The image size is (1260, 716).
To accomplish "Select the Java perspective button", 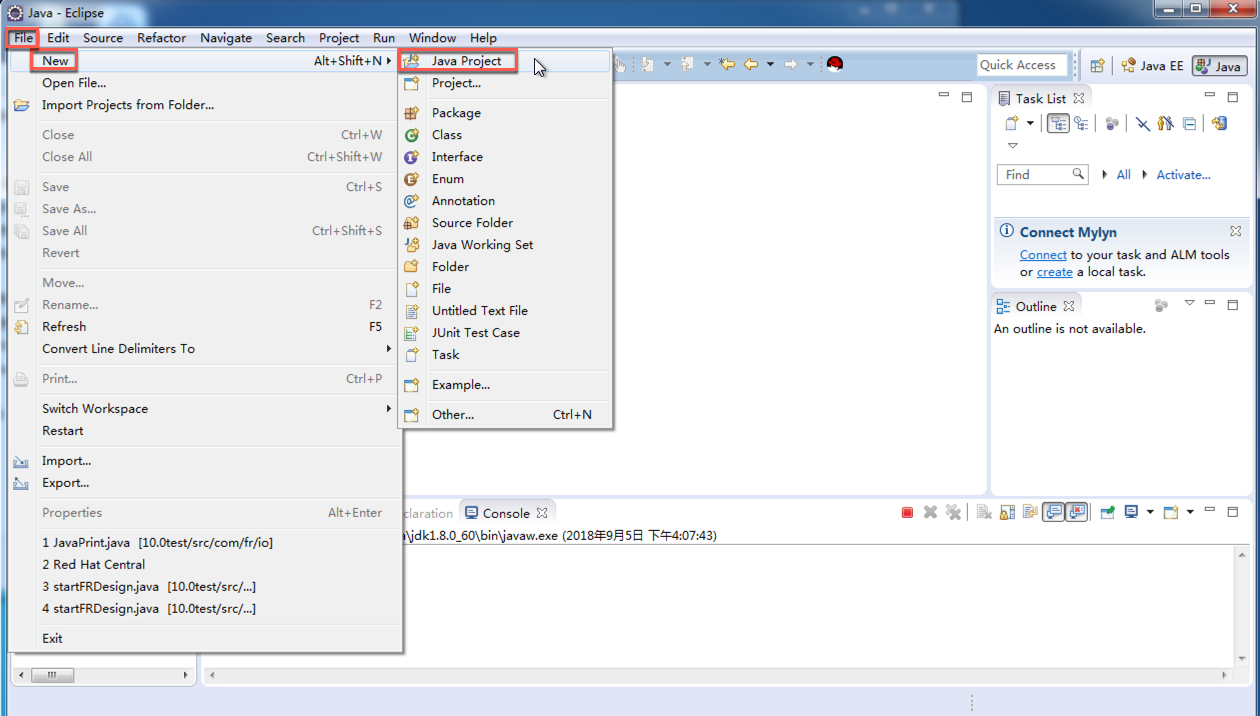I will point(1219,66).
